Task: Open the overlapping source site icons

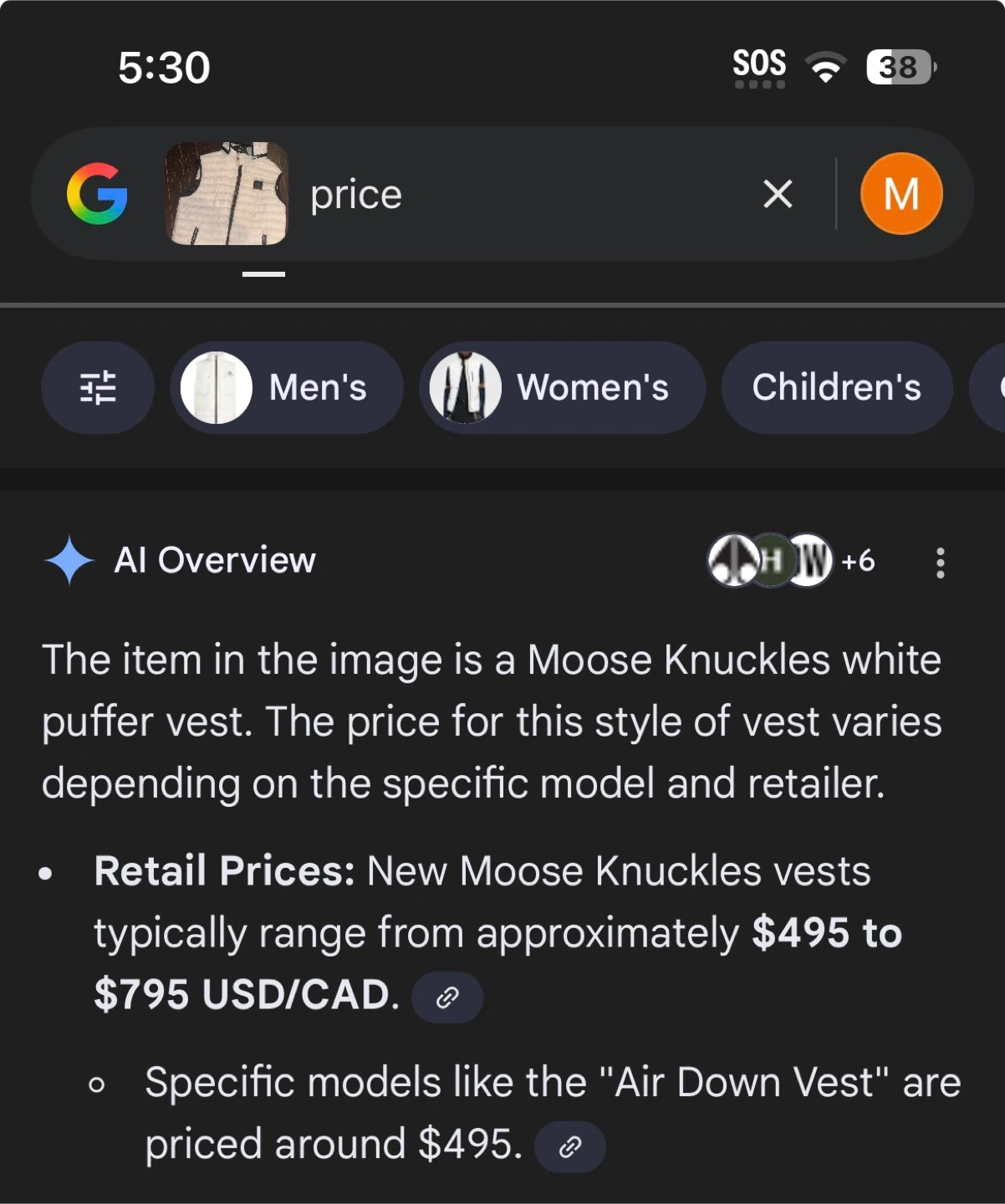Action: (x=770, y=560)
